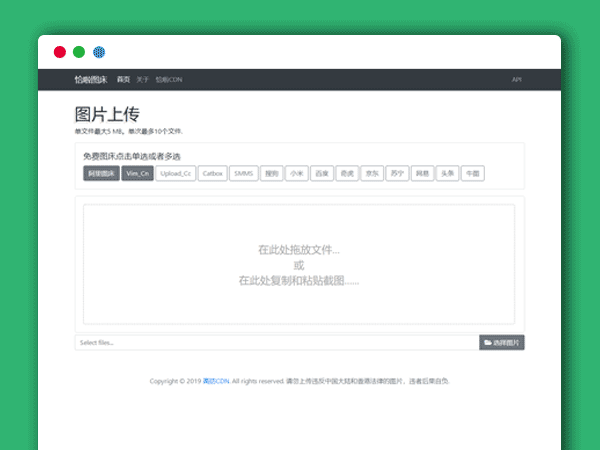Enable the 搜狗 image host
The image size is (600, 450).
click(x=271, y=173)
